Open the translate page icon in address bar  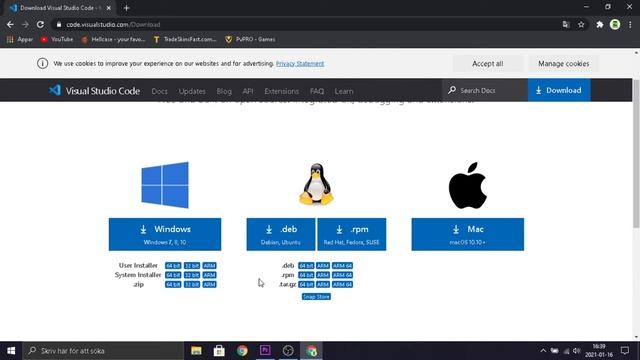(566, 24)
